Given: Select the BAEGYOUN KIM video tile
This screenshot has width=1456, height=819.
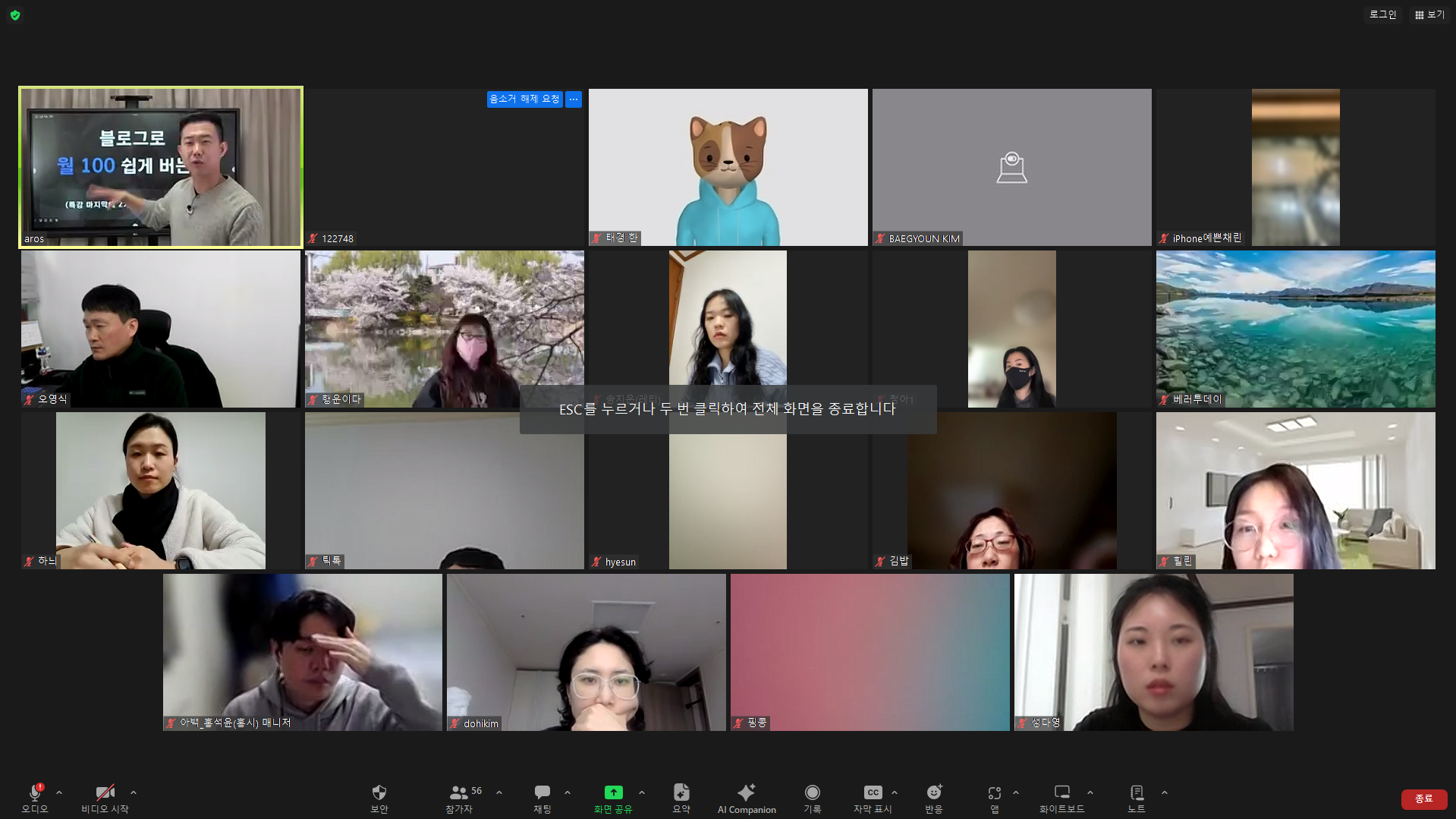Looking at the screenshot, I should pyautogui.click(x=1012, y=167).
